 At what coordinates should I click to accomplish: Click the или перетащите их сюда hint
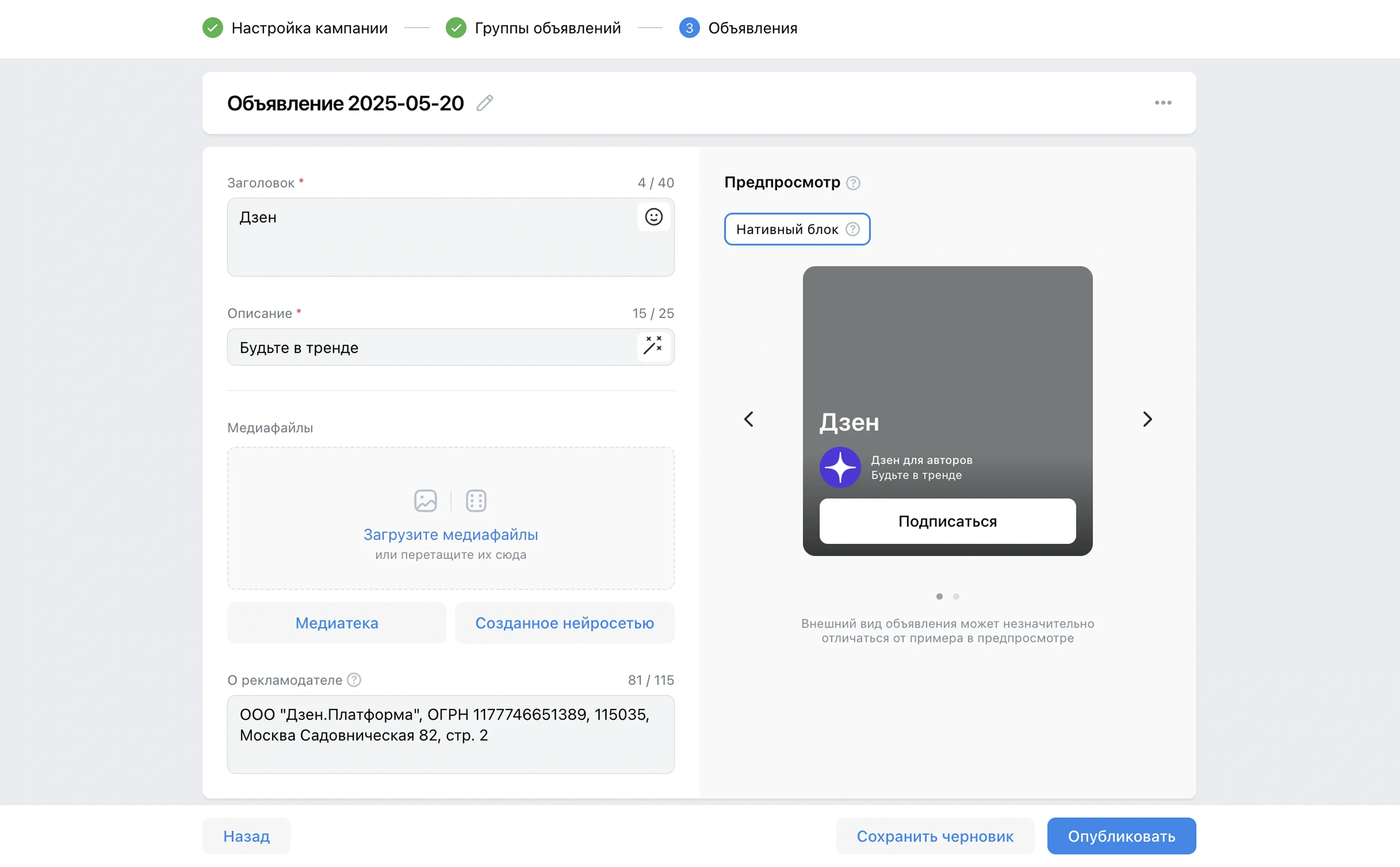pos(450,555)
